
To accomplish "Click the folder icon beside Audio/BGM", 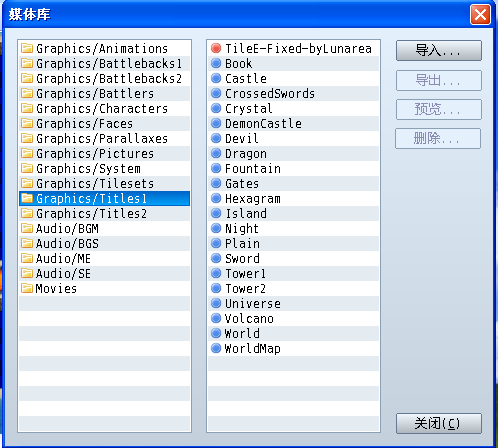I will coord(27,228).
